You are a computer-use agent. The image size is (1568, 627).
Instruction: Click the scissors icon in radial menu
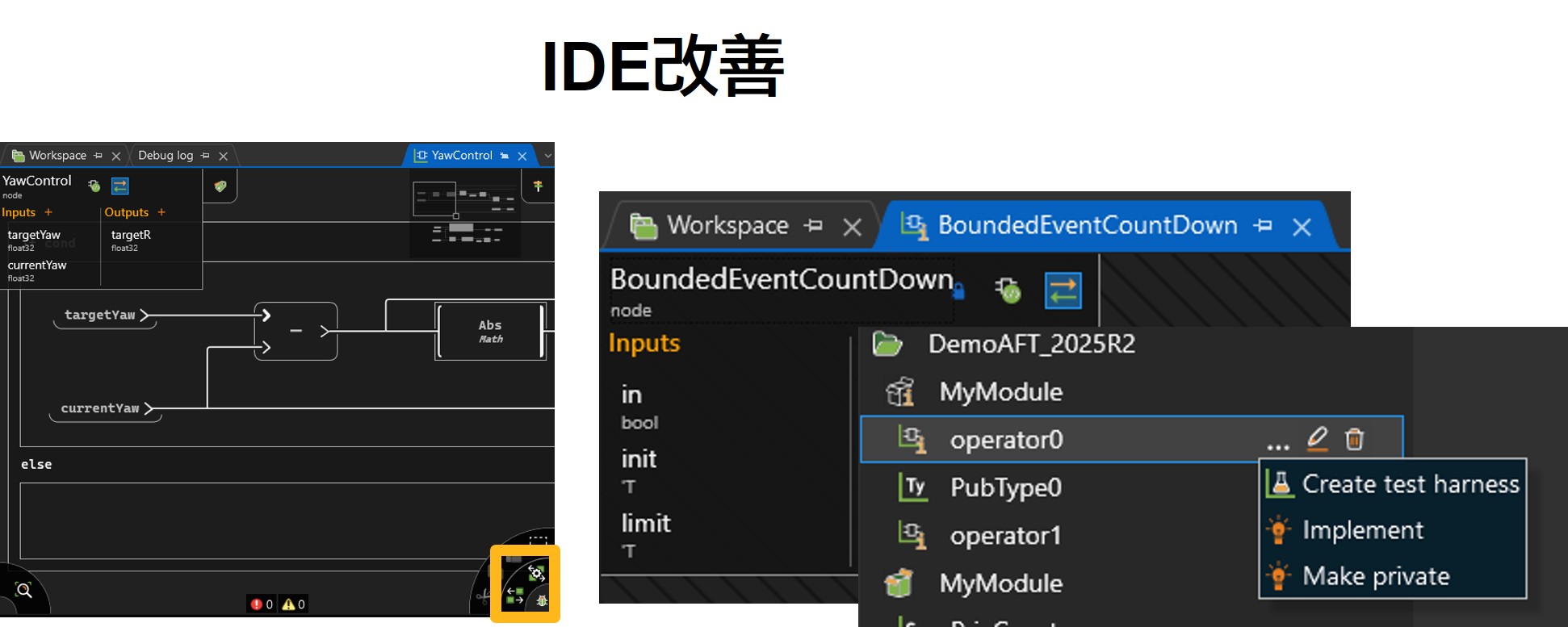(482, 597)
